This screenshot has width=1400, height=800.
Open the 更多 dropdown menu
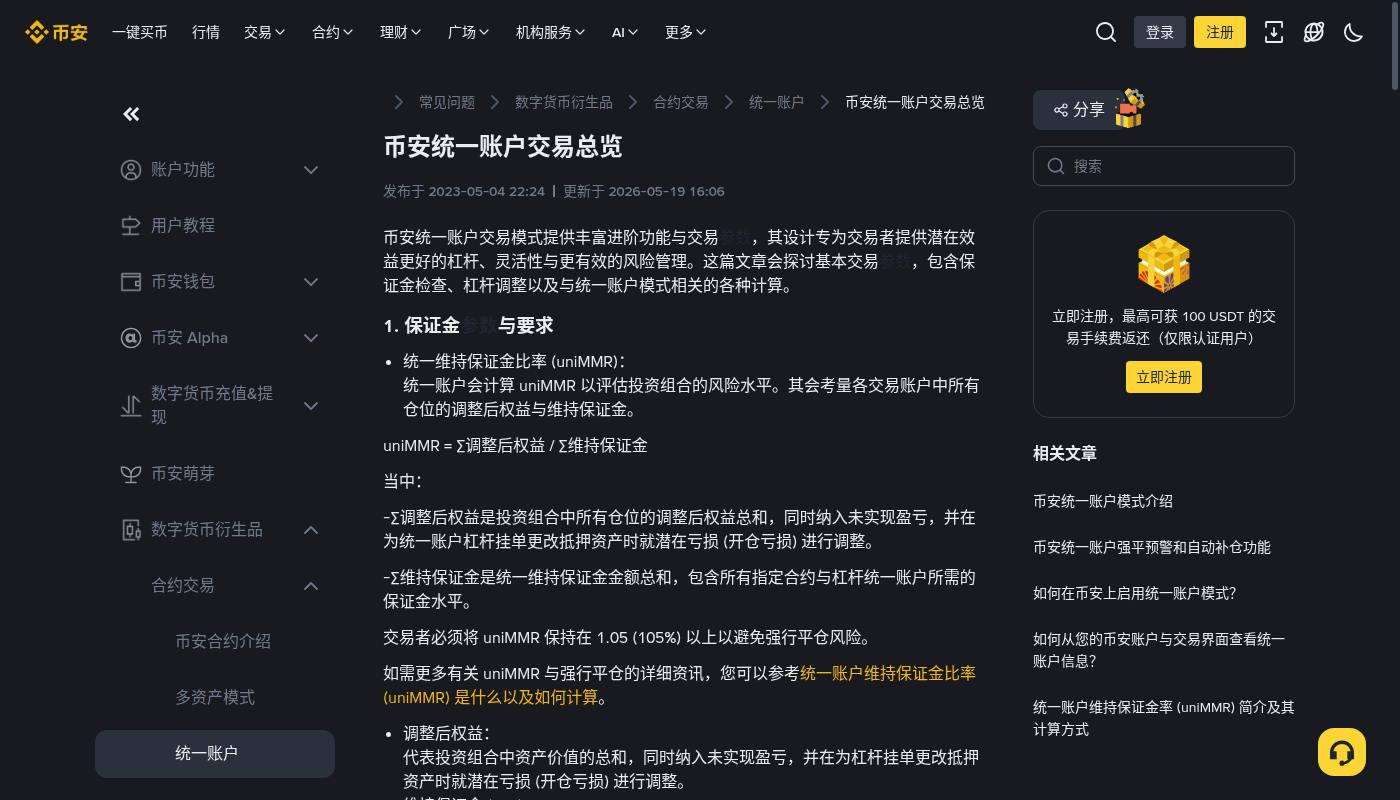pyautogui.click(x=686, y=32)
